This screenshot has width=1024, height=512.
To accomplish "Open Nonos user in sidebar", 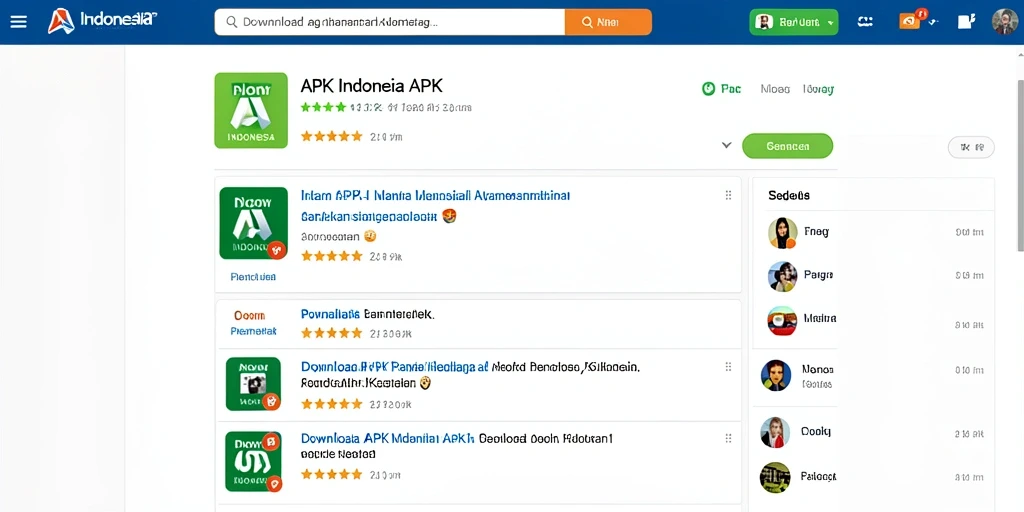I will pyautogui.click(x=817, y=369).
